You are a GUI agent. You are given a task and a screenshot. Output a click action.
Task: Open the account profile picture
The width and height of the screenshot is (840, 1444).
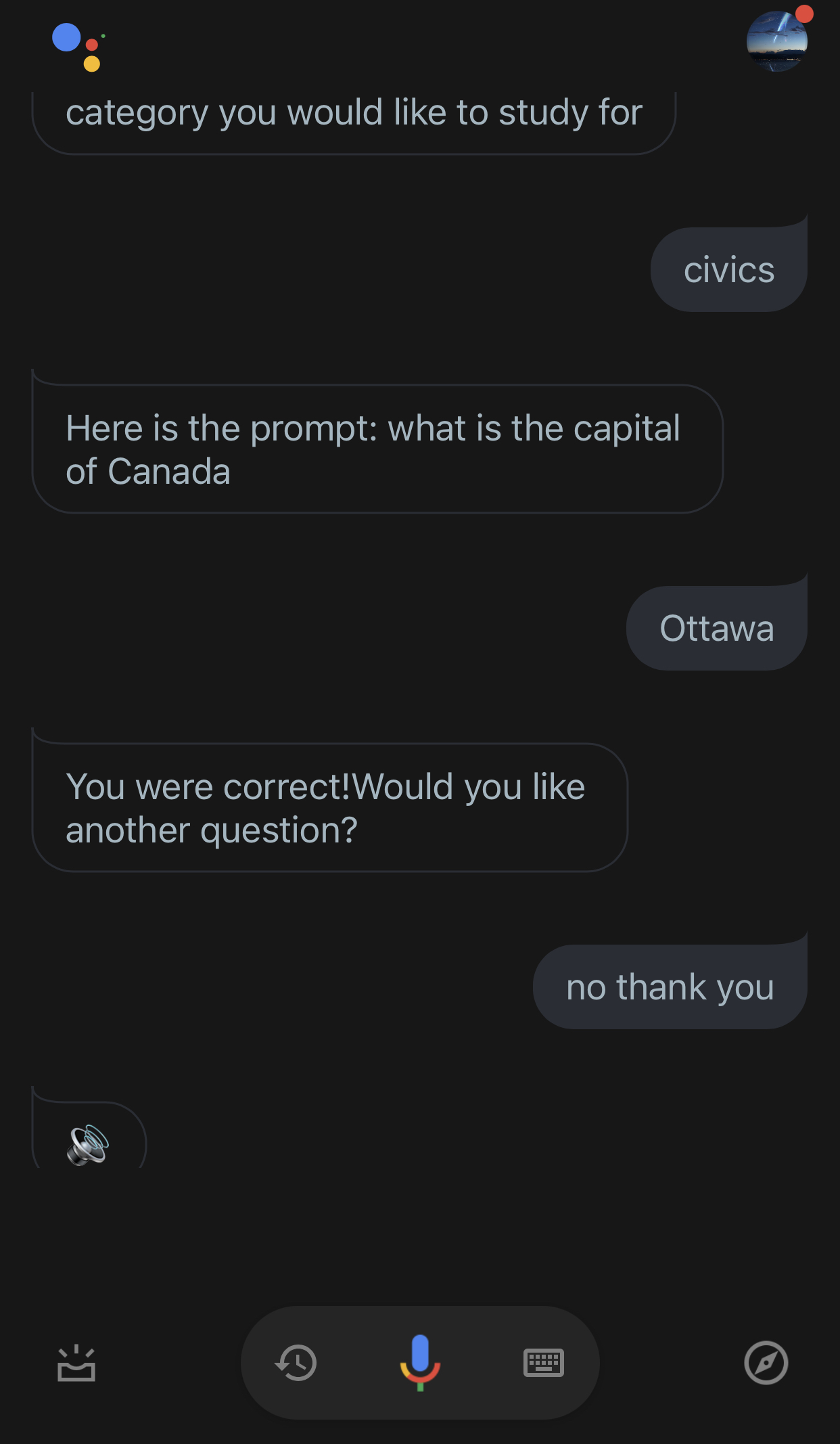click(776, 42)
